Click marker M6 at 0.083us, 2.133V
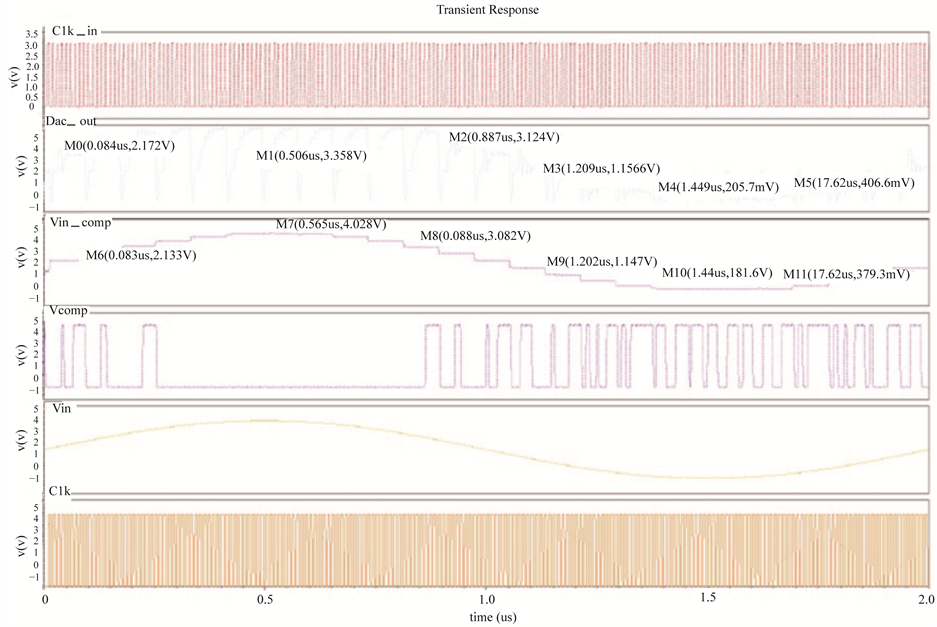This screenshot has height=627, width=937. coord(140,256)
